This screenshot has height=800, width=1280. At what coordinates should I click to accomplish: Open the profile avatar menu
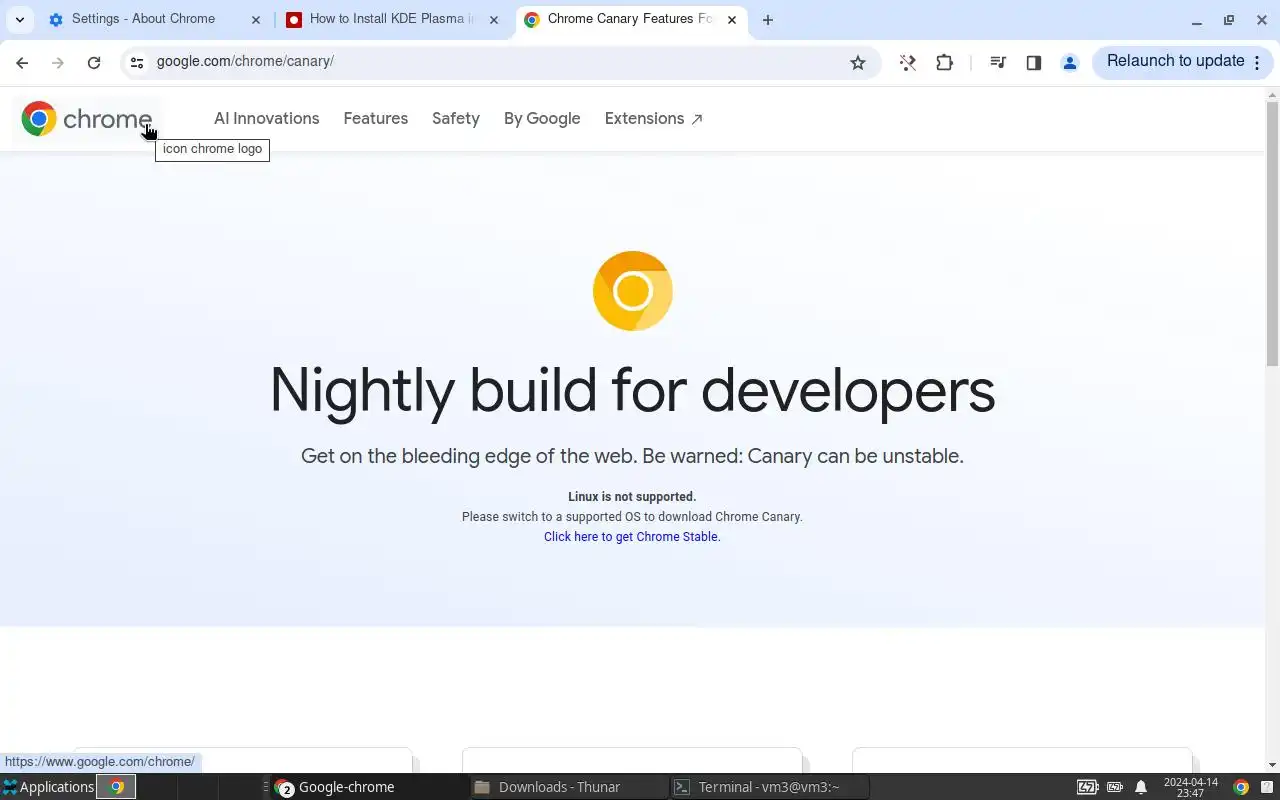pos(1070,62)
